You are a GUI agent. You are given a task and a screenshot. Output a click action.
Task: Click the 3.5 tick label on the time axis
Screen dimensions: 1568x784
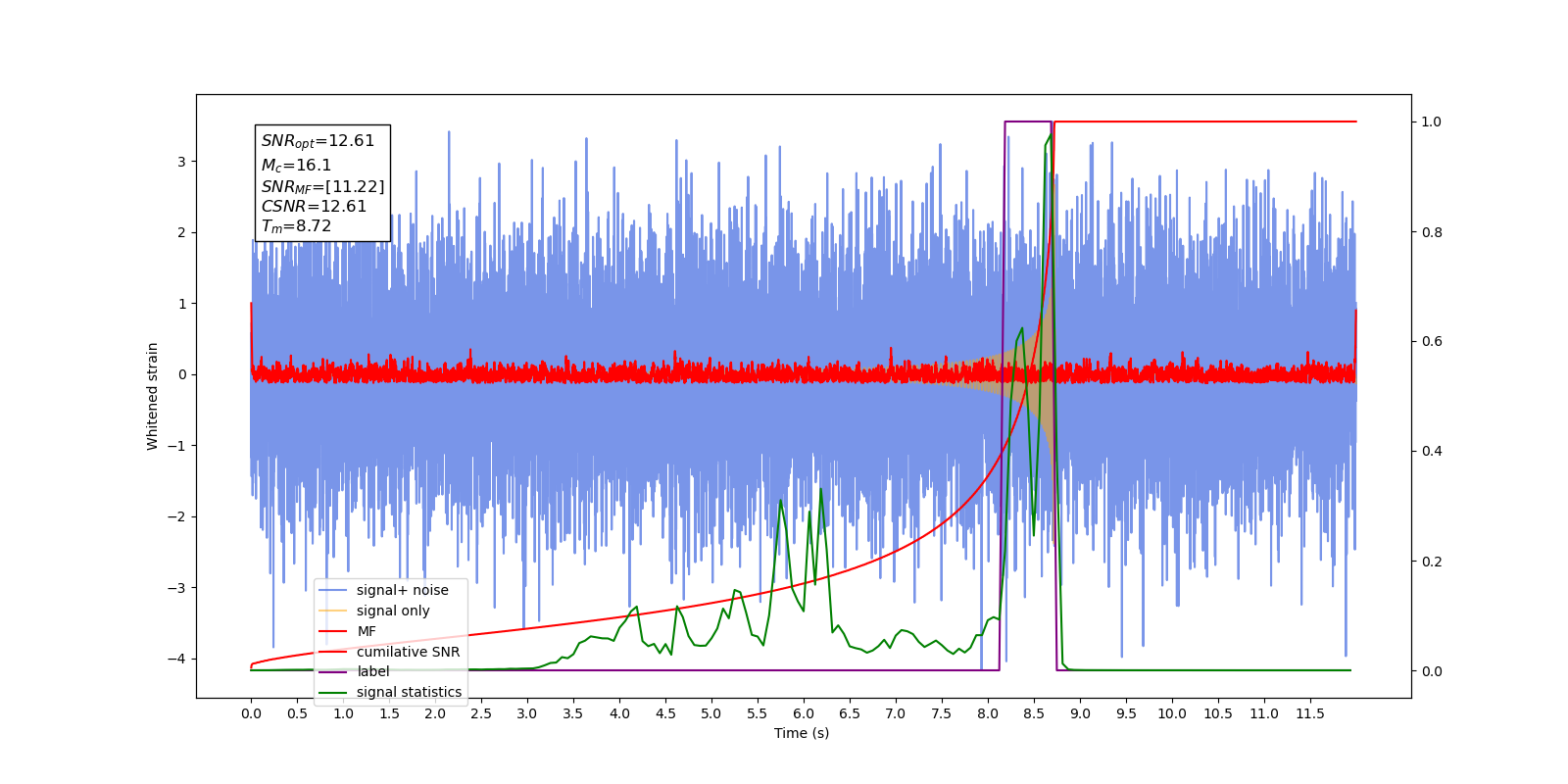573,713
